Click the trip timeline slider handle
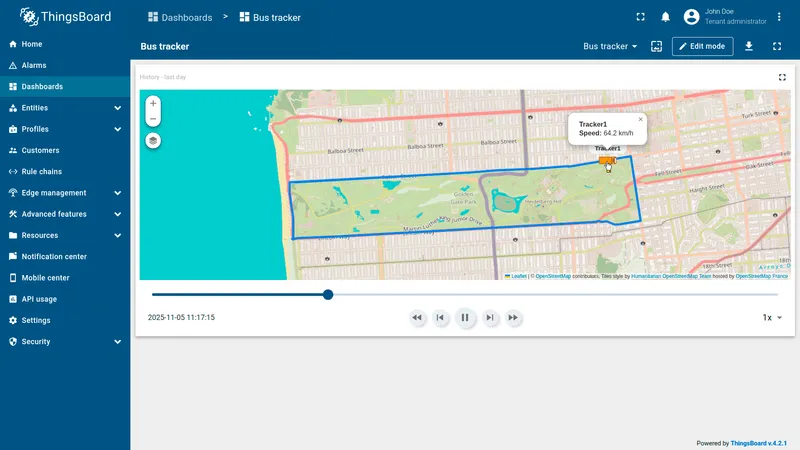Viewport: 800px width, 450px height. [x=328, y=294]
